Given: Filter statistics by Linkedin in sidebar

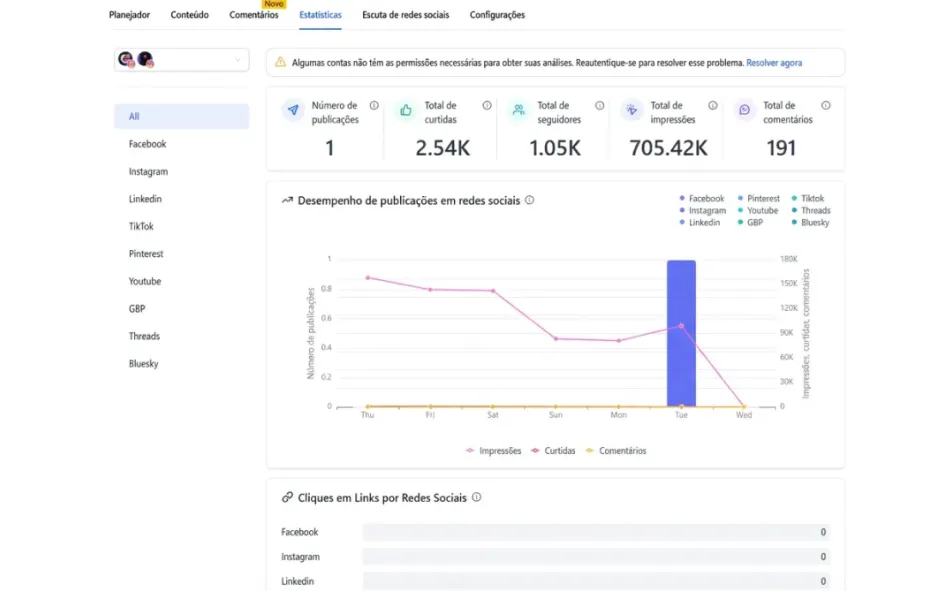Looking at the screenshot, I should 145,199.
